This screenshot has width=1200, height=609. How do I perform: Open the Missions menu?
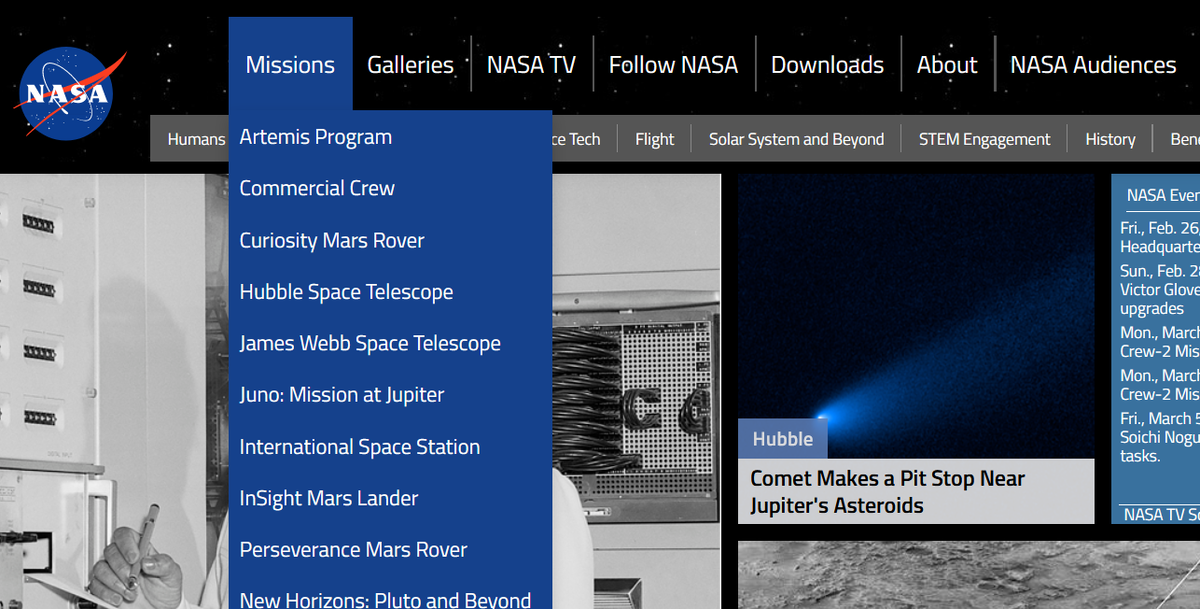(x=290, y=65)
